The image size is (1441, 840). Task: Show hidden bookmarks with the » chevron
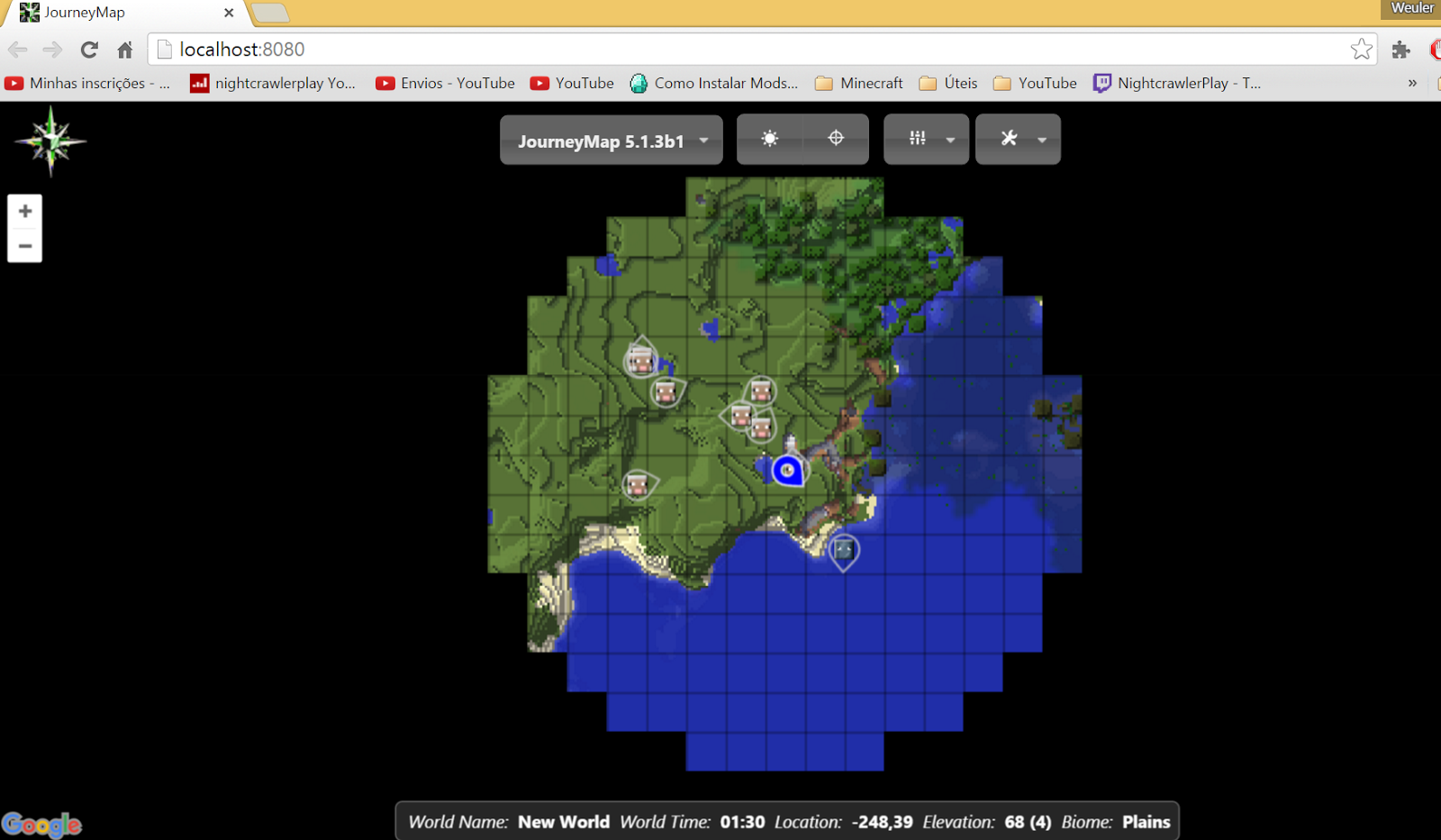1412,83
